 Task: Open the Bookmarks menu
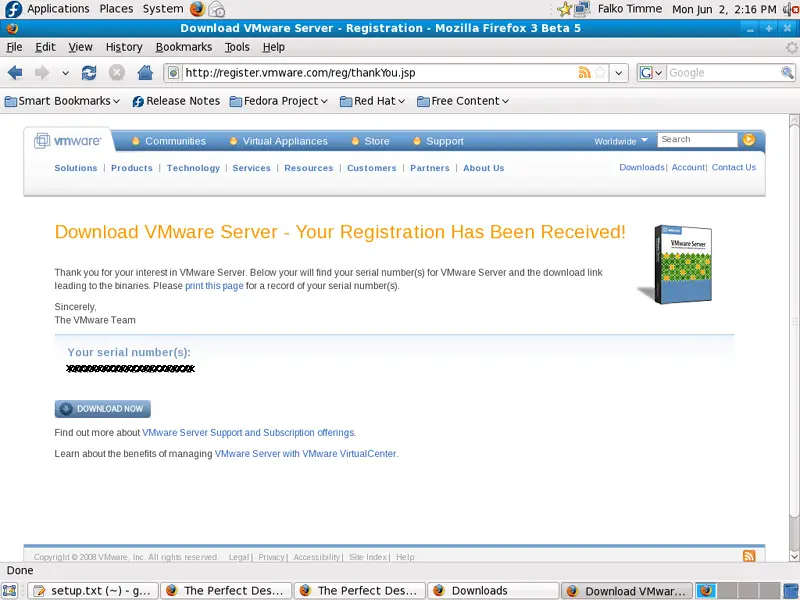(184, 47)
